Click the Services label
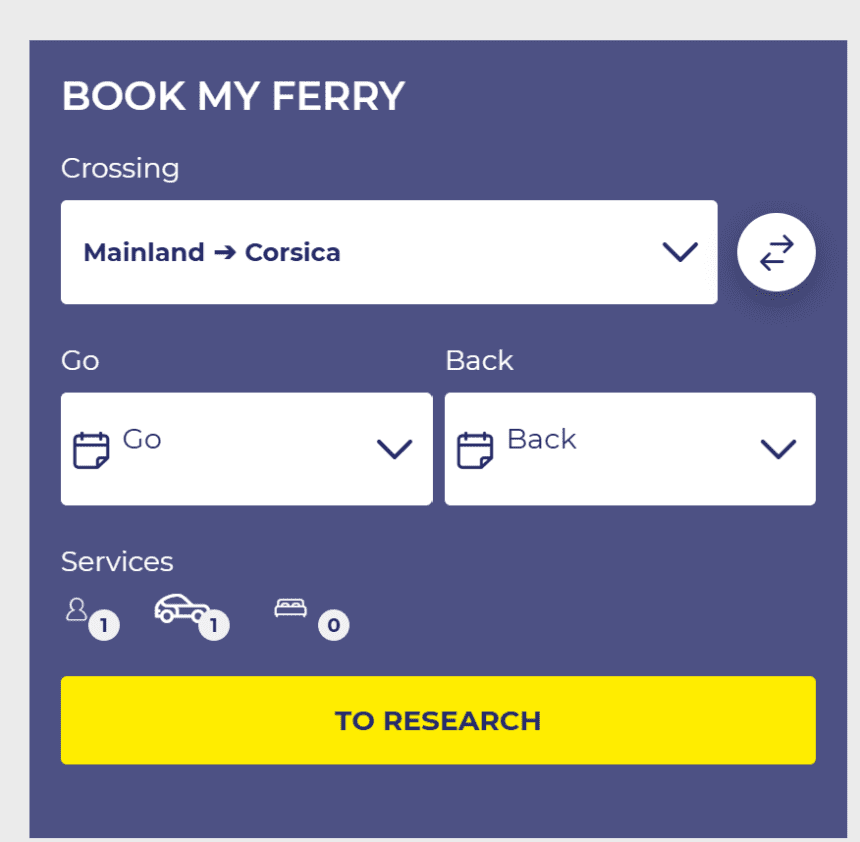Image resolution: width=860 pixels, height=842 pixels. [117, 562]
